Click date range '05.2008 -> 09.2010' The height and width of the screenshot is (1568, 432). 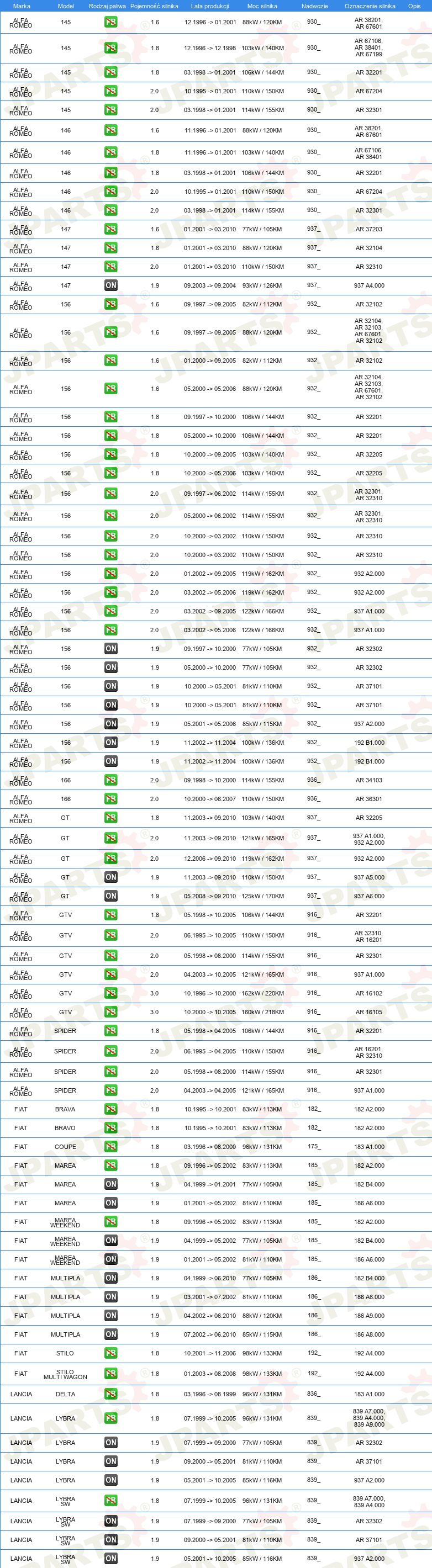point(209,896)
